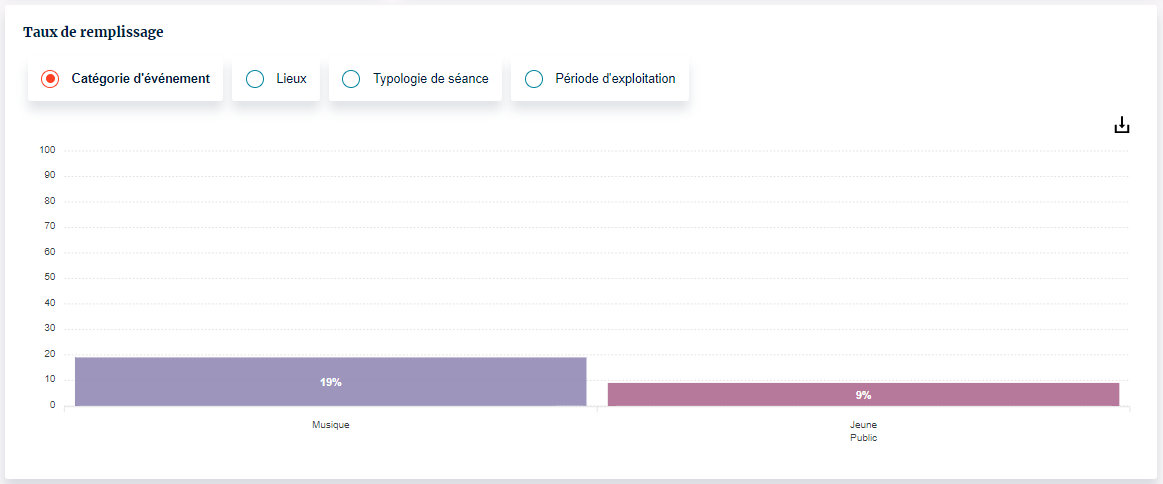Choose the Lieux radio option

tap(255, 79)
